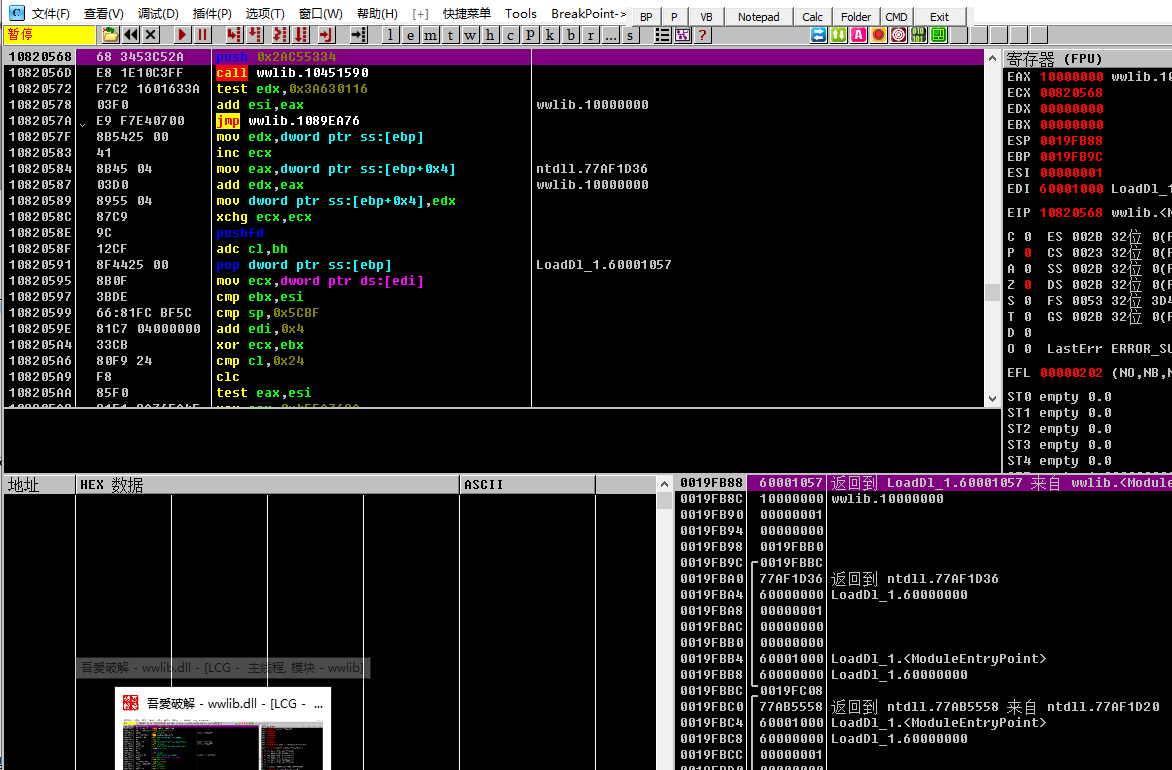Show handles with the h button

coord(490,34)
